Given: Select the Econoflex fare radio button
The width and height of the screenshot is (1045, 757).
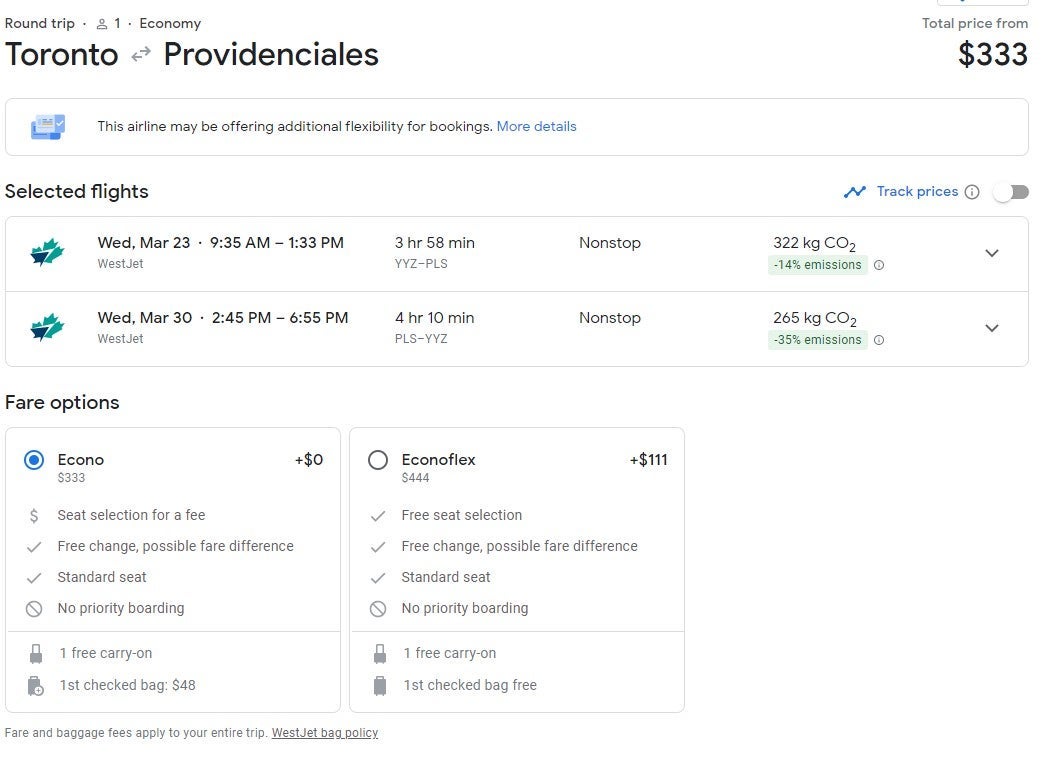Looking at the screenshot, I should pos(378,460).
